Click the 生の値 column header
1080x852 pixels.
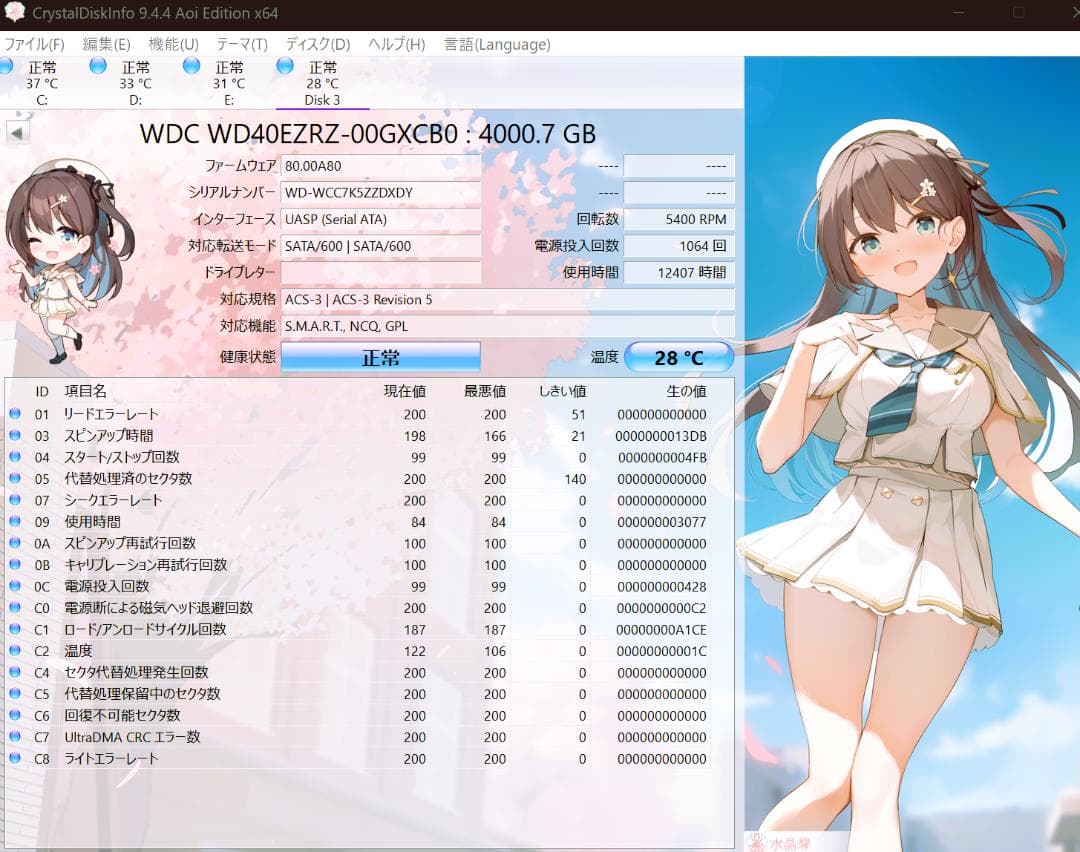pyautogui.click(x=686, y=391)
